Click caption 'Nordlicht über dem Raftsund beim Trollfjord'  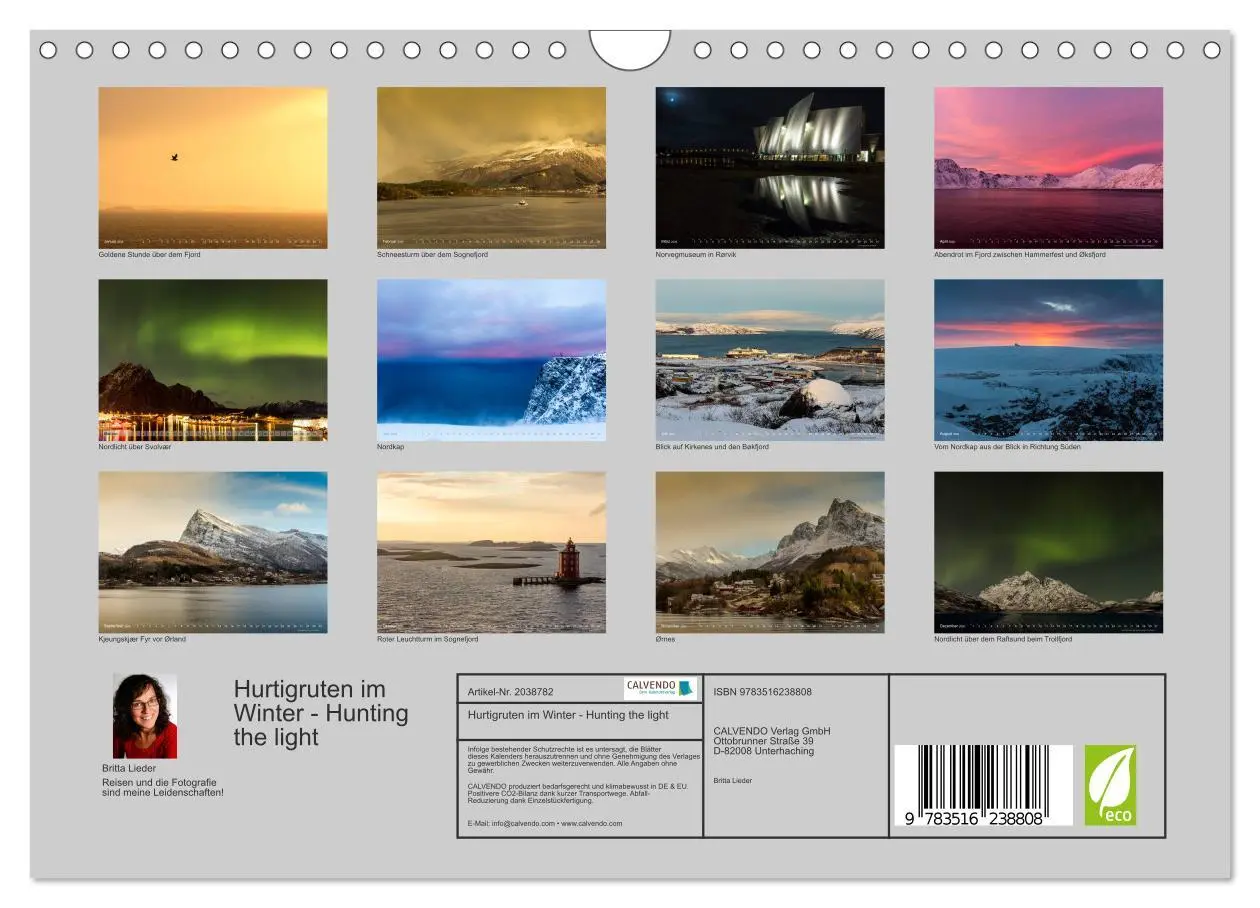pos(1003,639)
